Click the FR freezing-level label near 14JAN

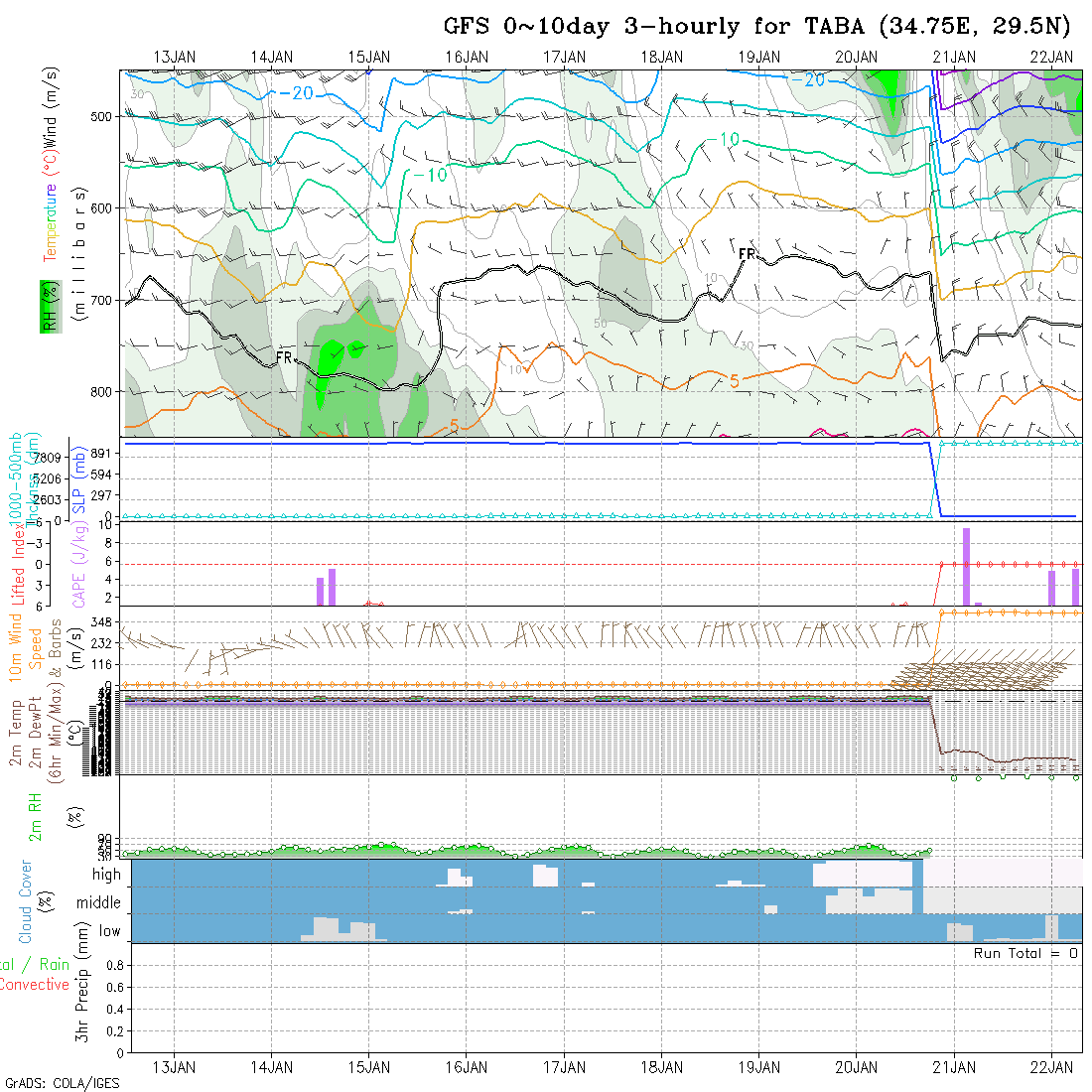[x=283, y=357]
